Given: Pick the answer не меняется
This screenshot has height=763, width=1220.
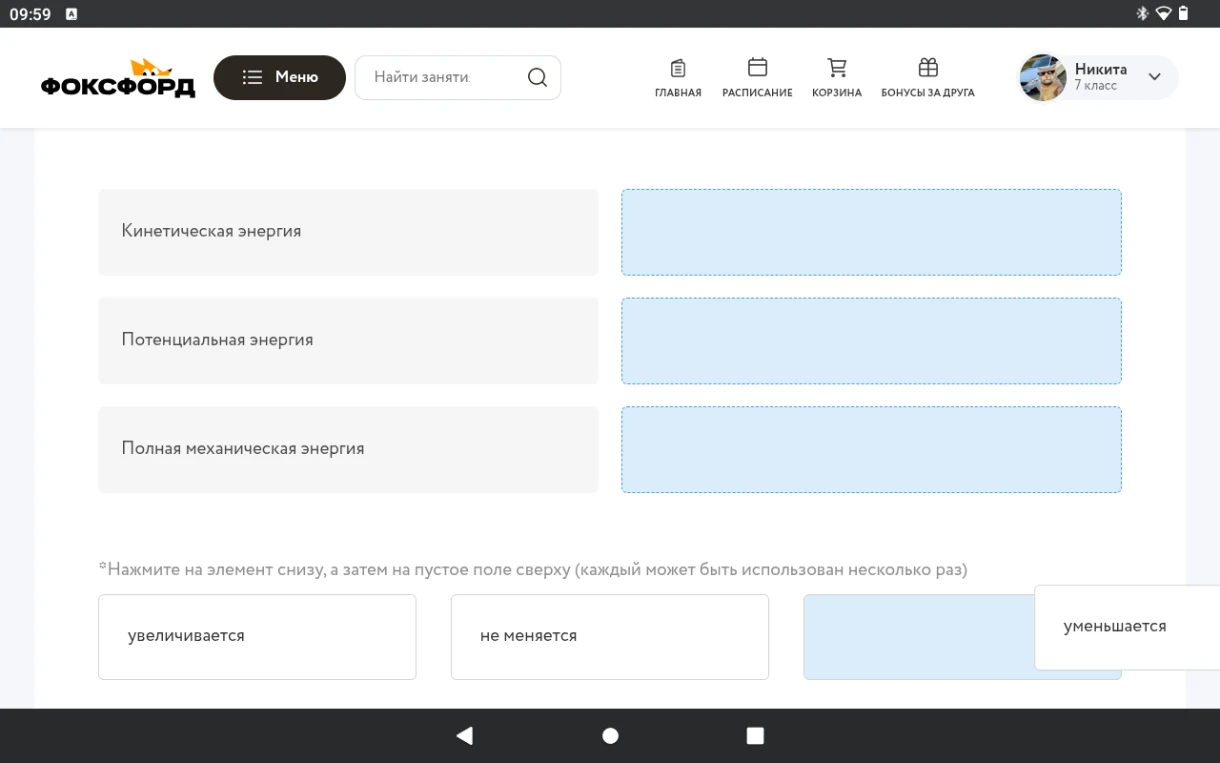Looking at the screenshot, I should [610, 637].
